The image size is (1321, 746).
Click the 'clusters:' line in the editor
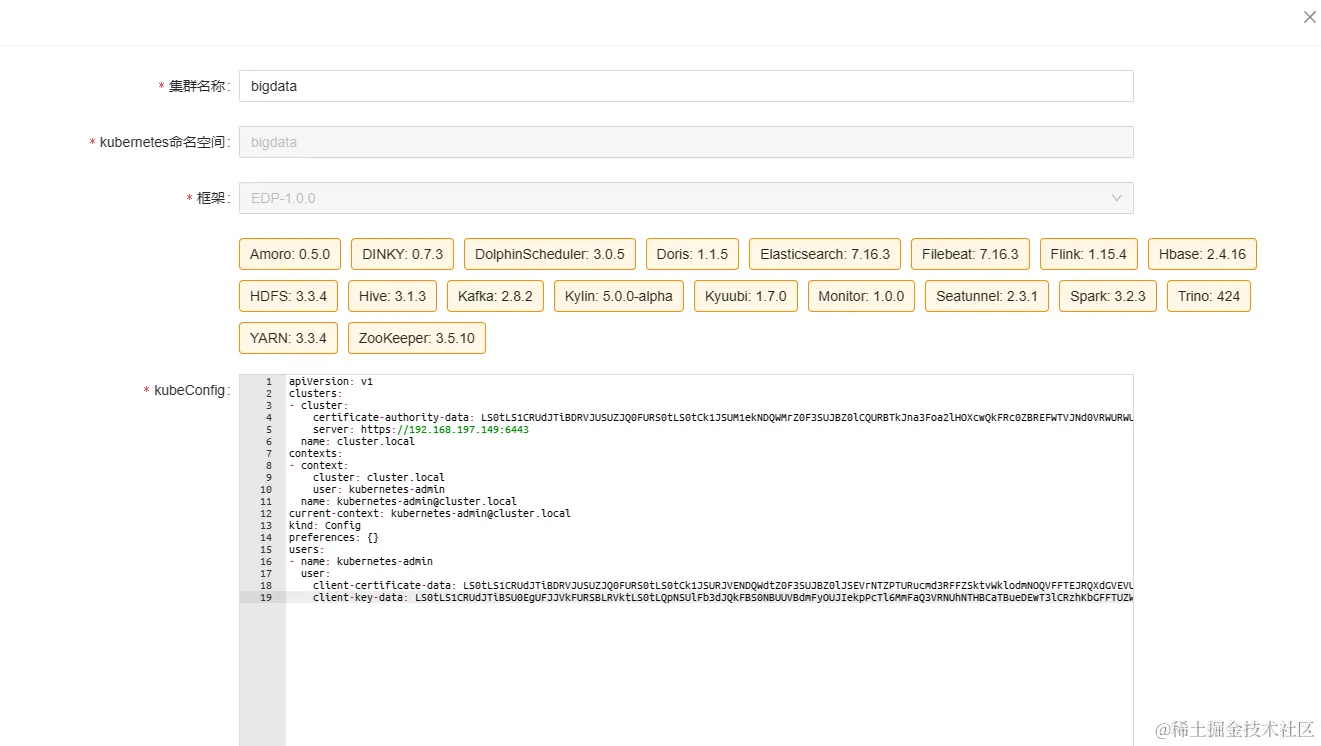coord(316,394)
